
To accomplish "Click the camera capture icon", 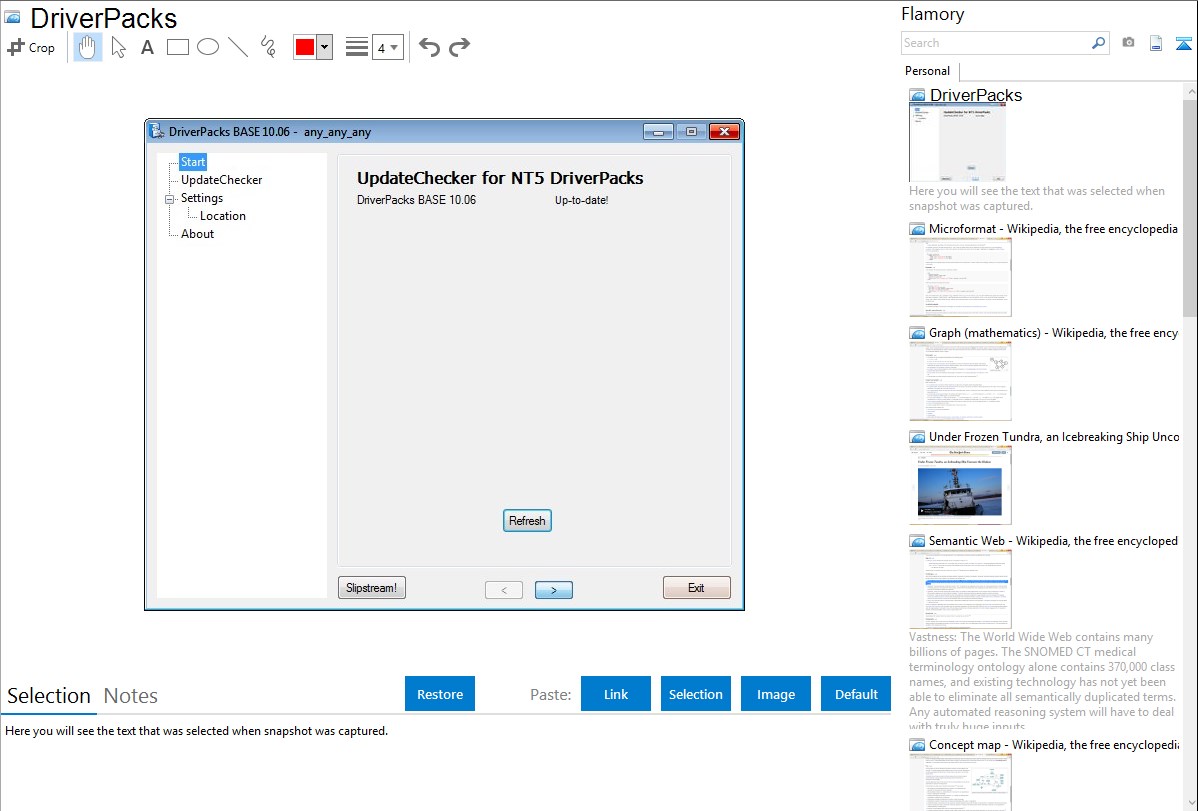I will (1128, 43).
